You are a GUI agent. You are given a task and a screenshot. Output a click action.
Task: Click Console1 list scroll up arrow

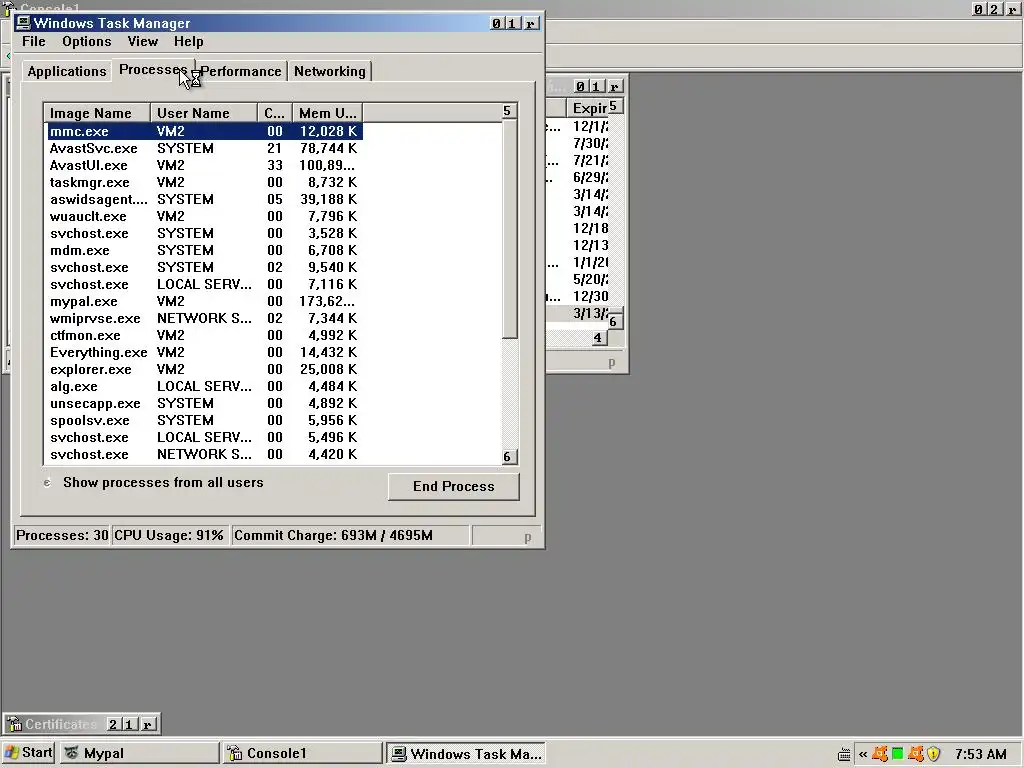coord(616,106)
